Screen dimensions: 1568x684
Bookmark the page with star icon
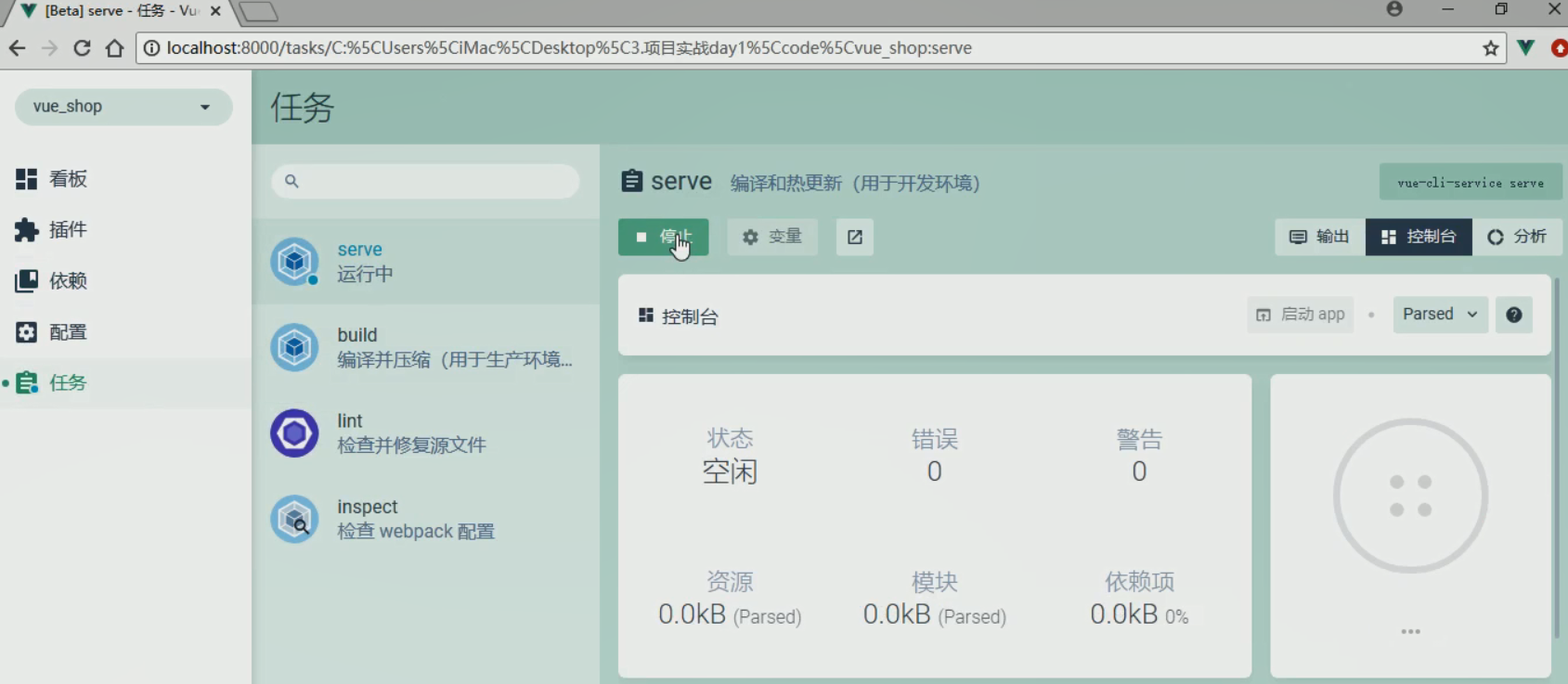(x=1491, y=48)
